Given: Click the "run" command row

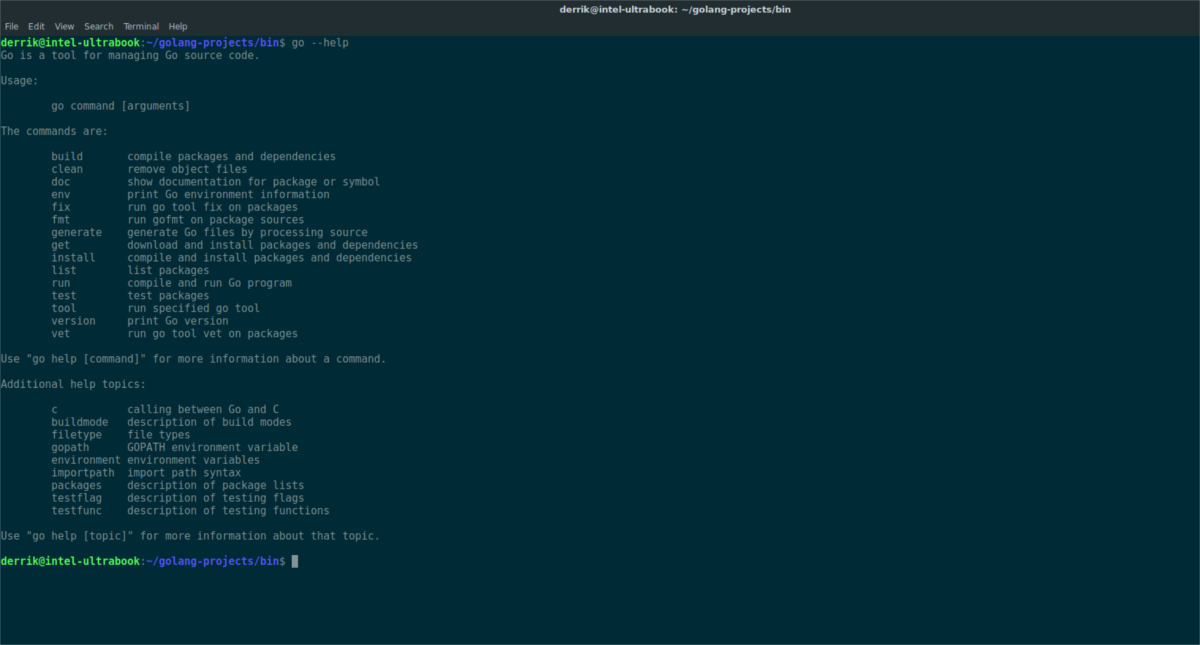Looking at the screenshot, I should 171,283.
